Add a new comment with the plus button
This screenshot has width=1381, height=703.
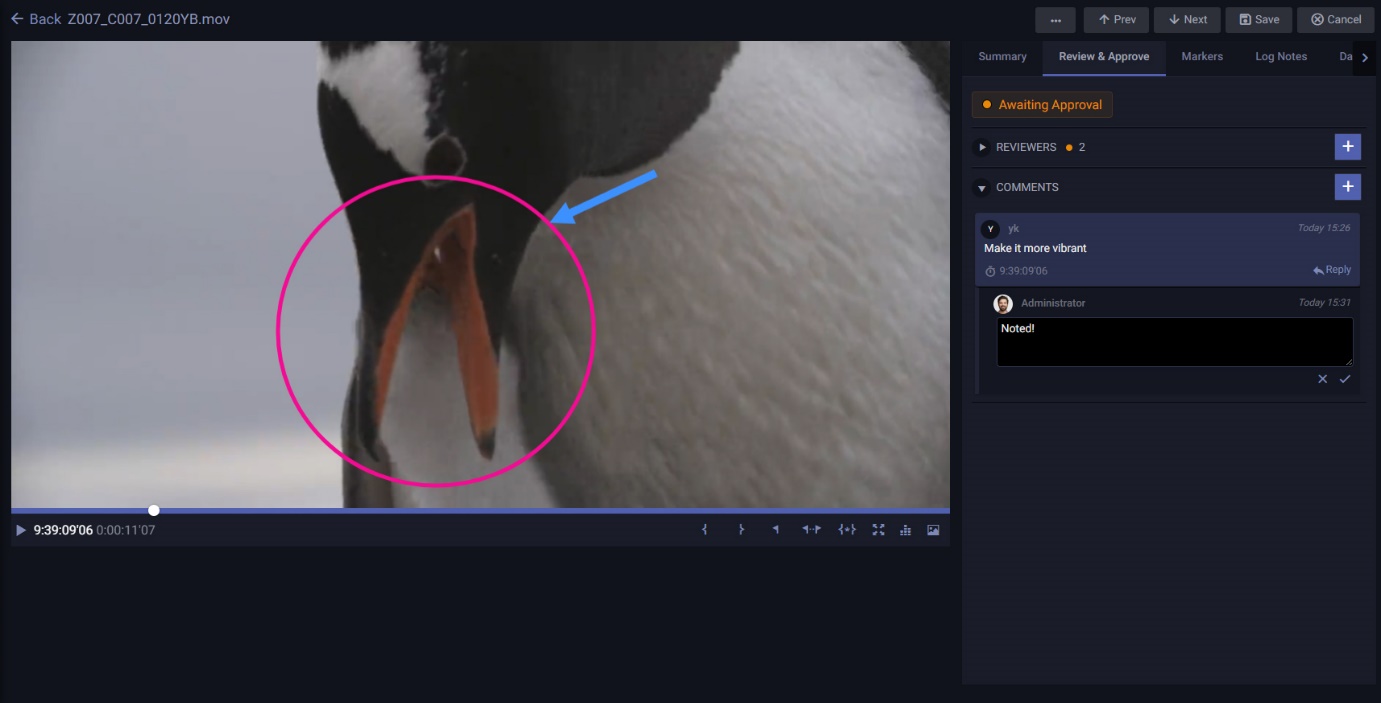point(1348,187)
